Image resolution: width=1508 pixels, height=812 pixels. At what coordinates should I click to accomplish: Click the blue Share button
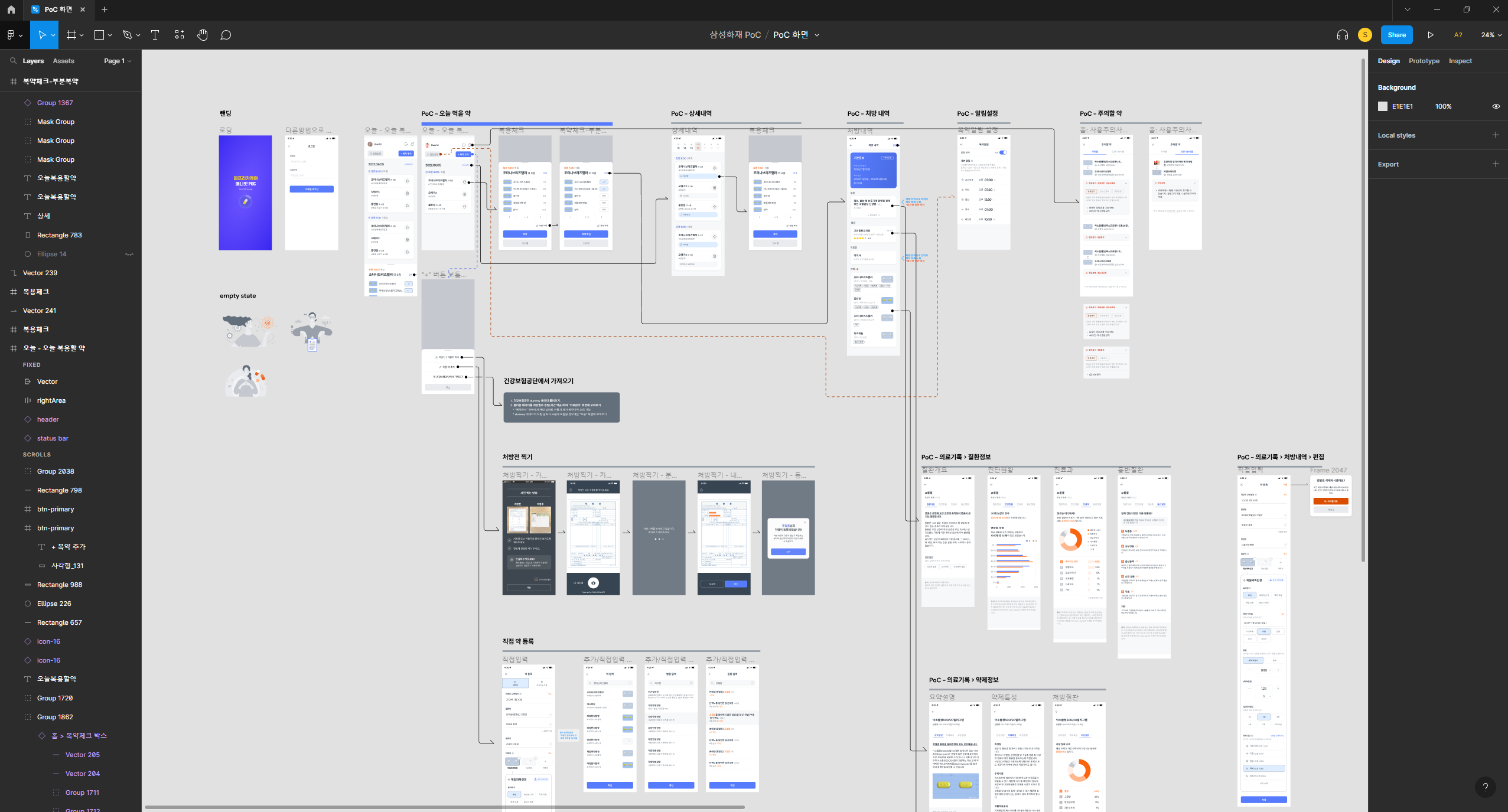click(x=1396, y=35)
